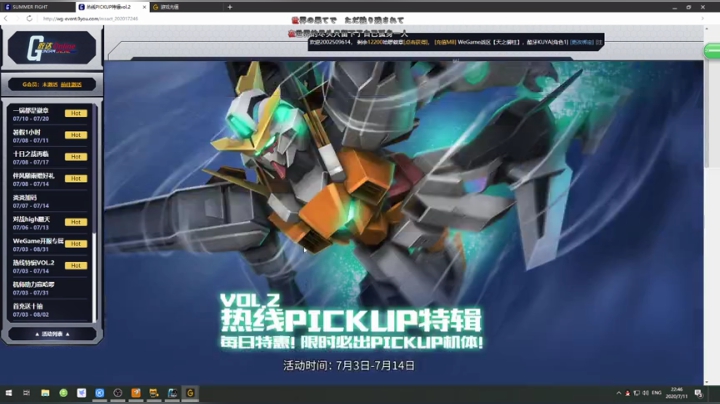The height and width of the screenshot is (404, 720).
Task: Open yellow folder app in taskbar
Action: pos(154,393)
